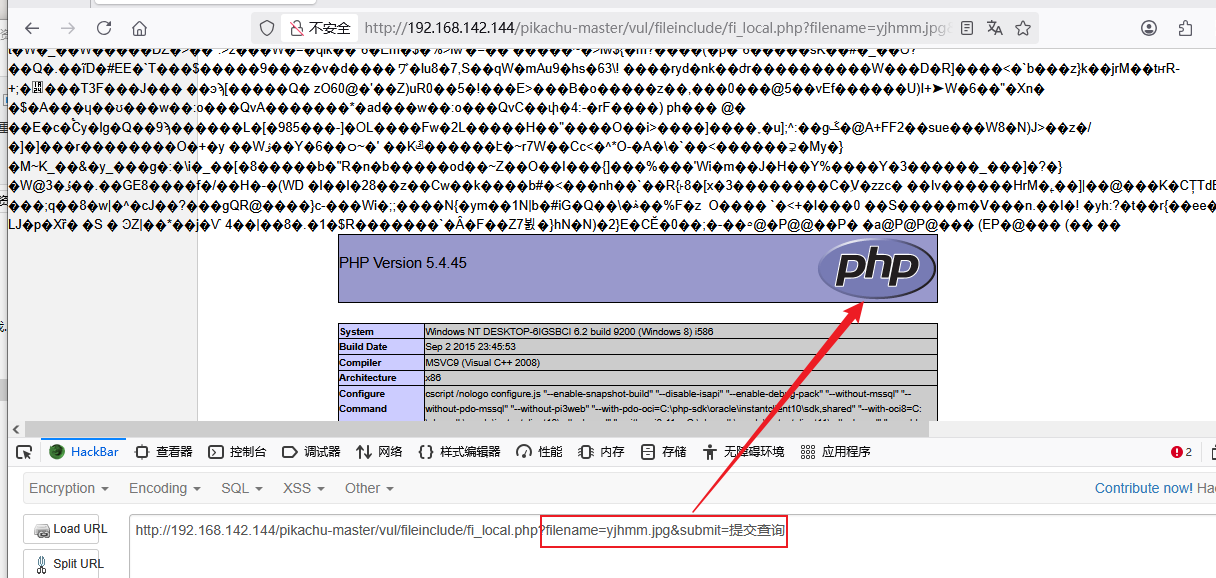Open the 控制台 console tab

point(237,452)
